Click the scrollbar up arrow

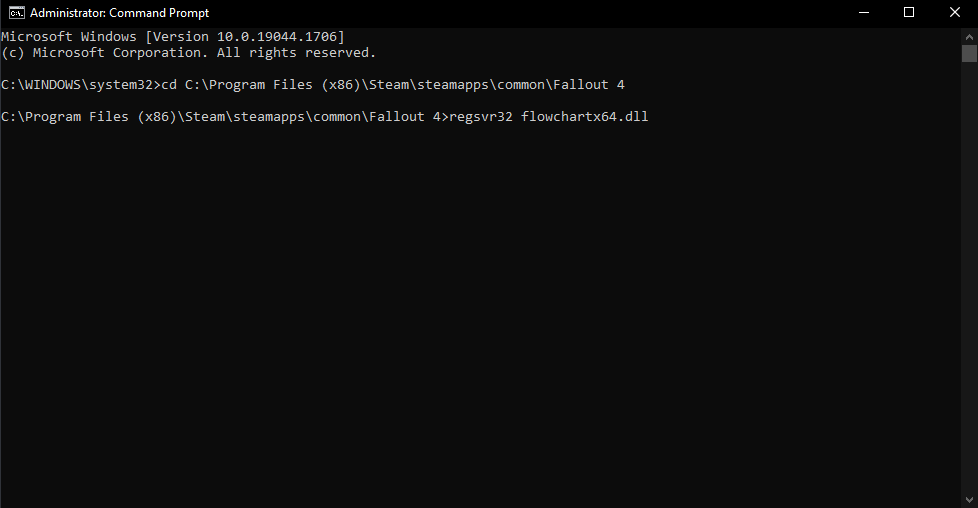969,35
